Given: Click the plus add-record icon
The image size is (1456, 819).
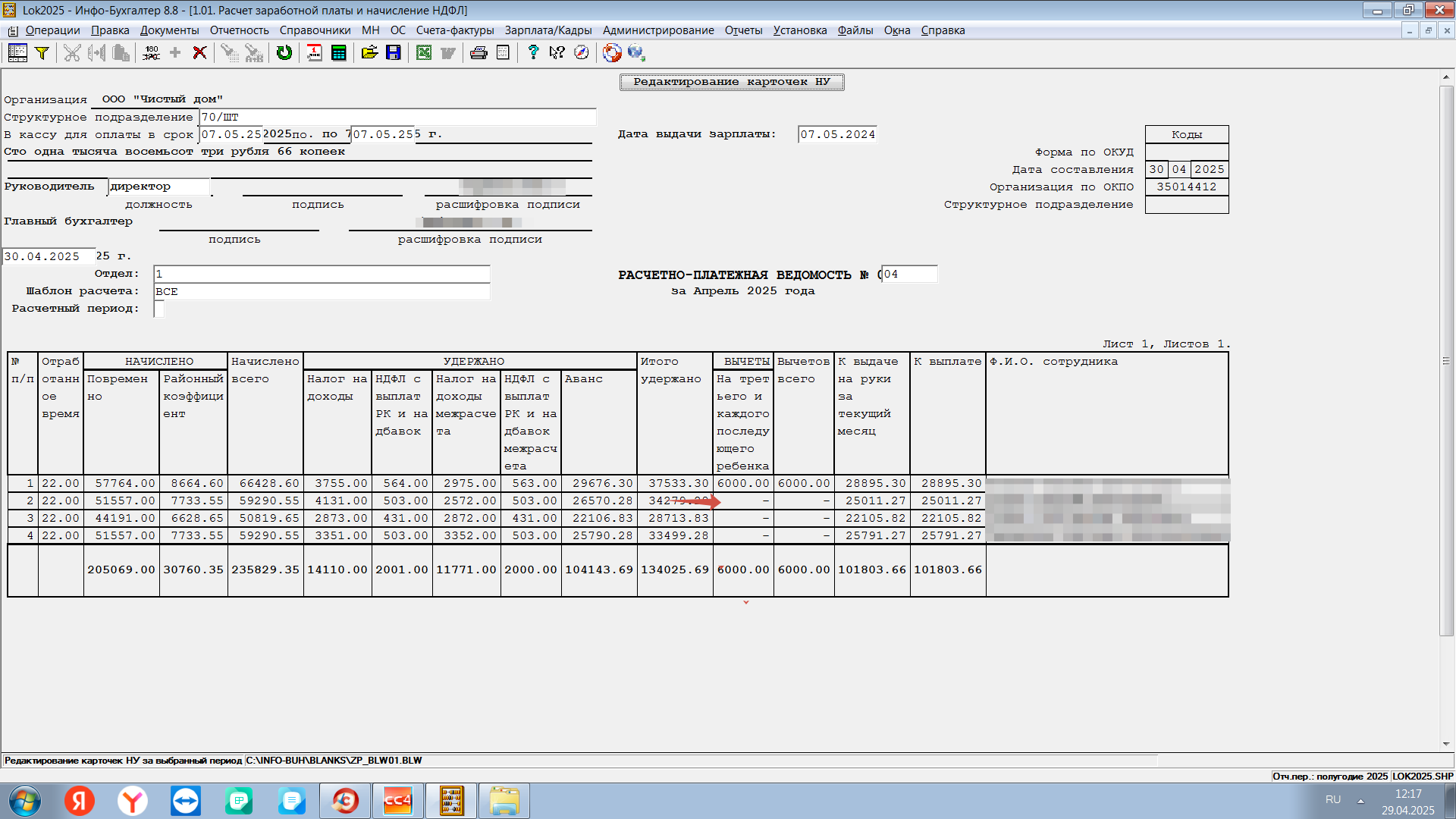Looking at the screenshot, I should (175, 52).
